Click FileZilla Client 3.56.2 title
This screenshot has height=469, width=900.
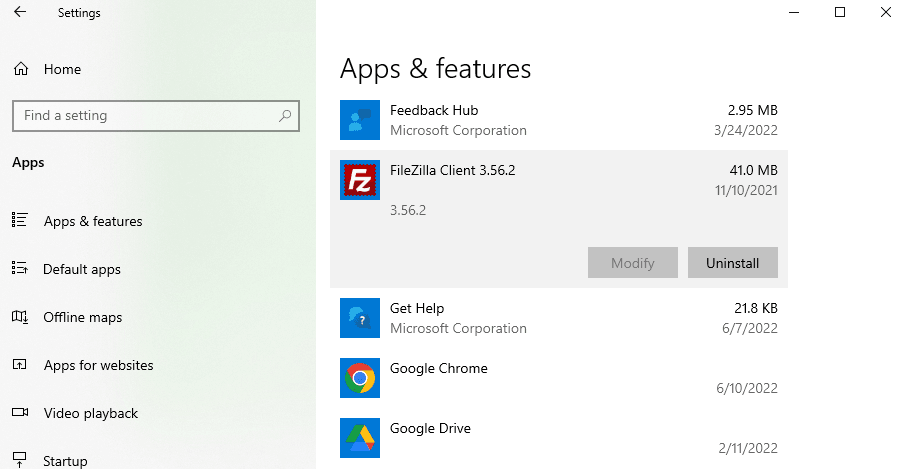pos(452,170)
